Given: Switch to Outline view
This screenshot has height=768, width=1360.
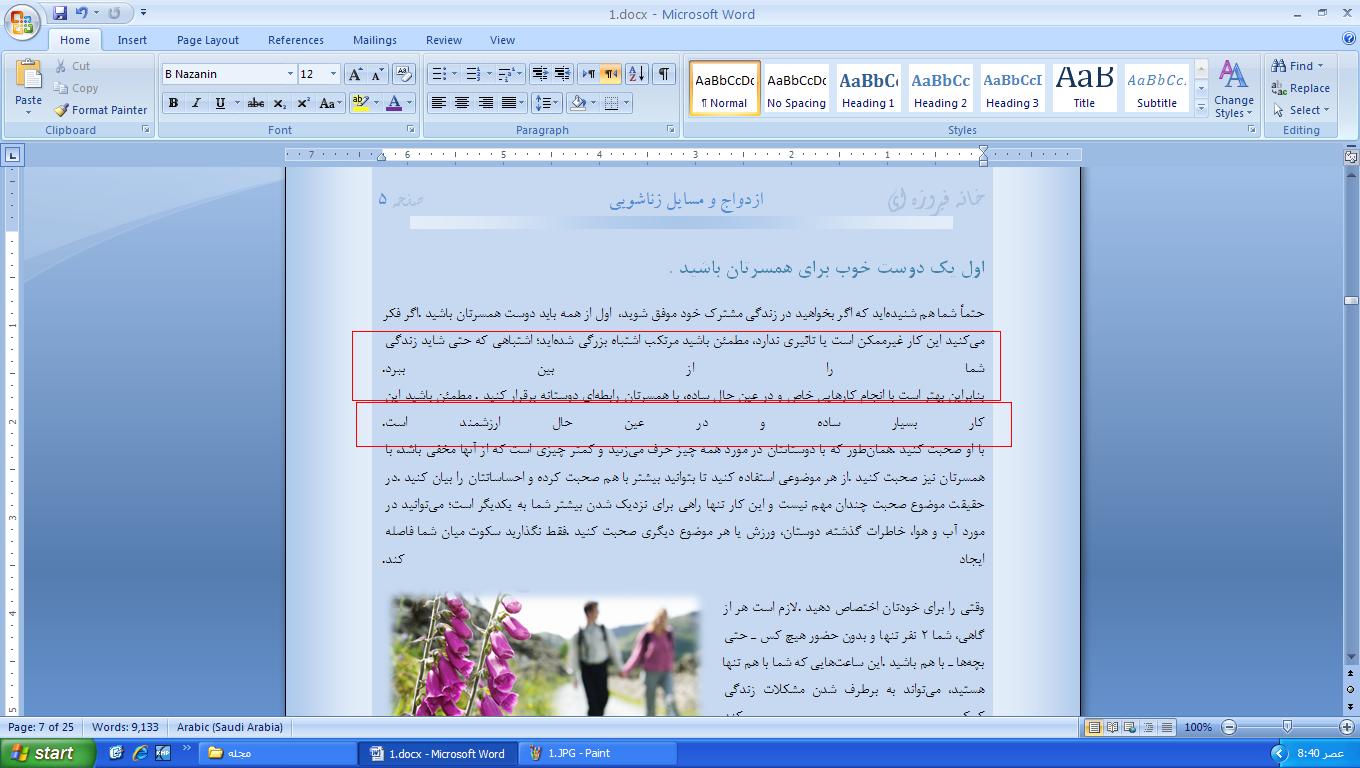Looking at the screenshot, I should tap(1148, 727).
